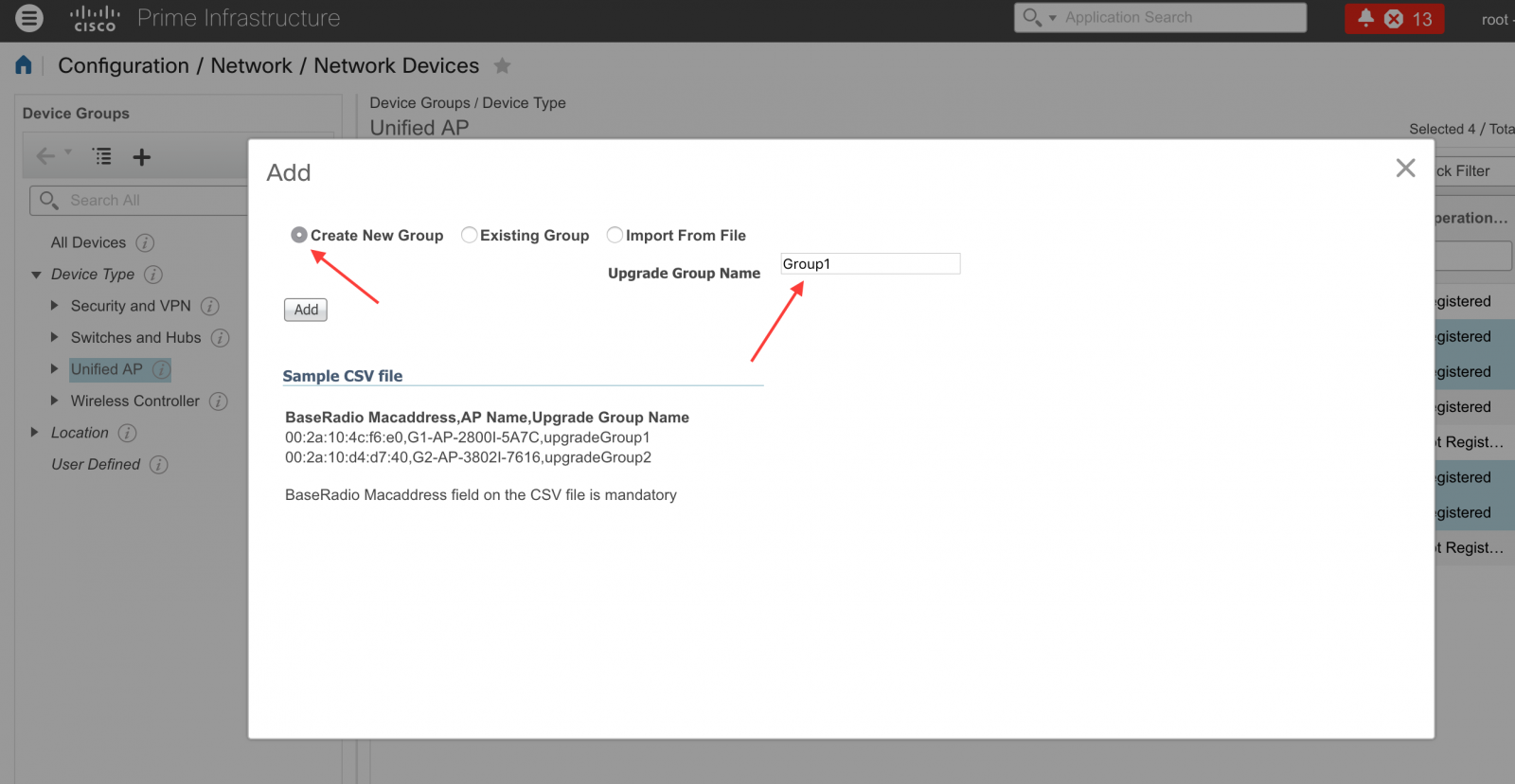Collapse the Device Type tree node

tap(36, 275)
